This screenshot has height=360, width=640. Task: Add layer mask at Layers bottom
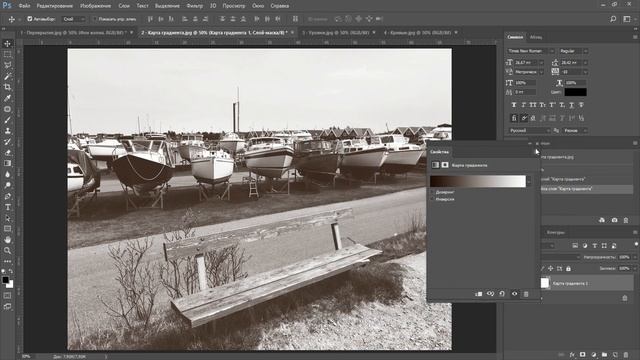(582, 355)
